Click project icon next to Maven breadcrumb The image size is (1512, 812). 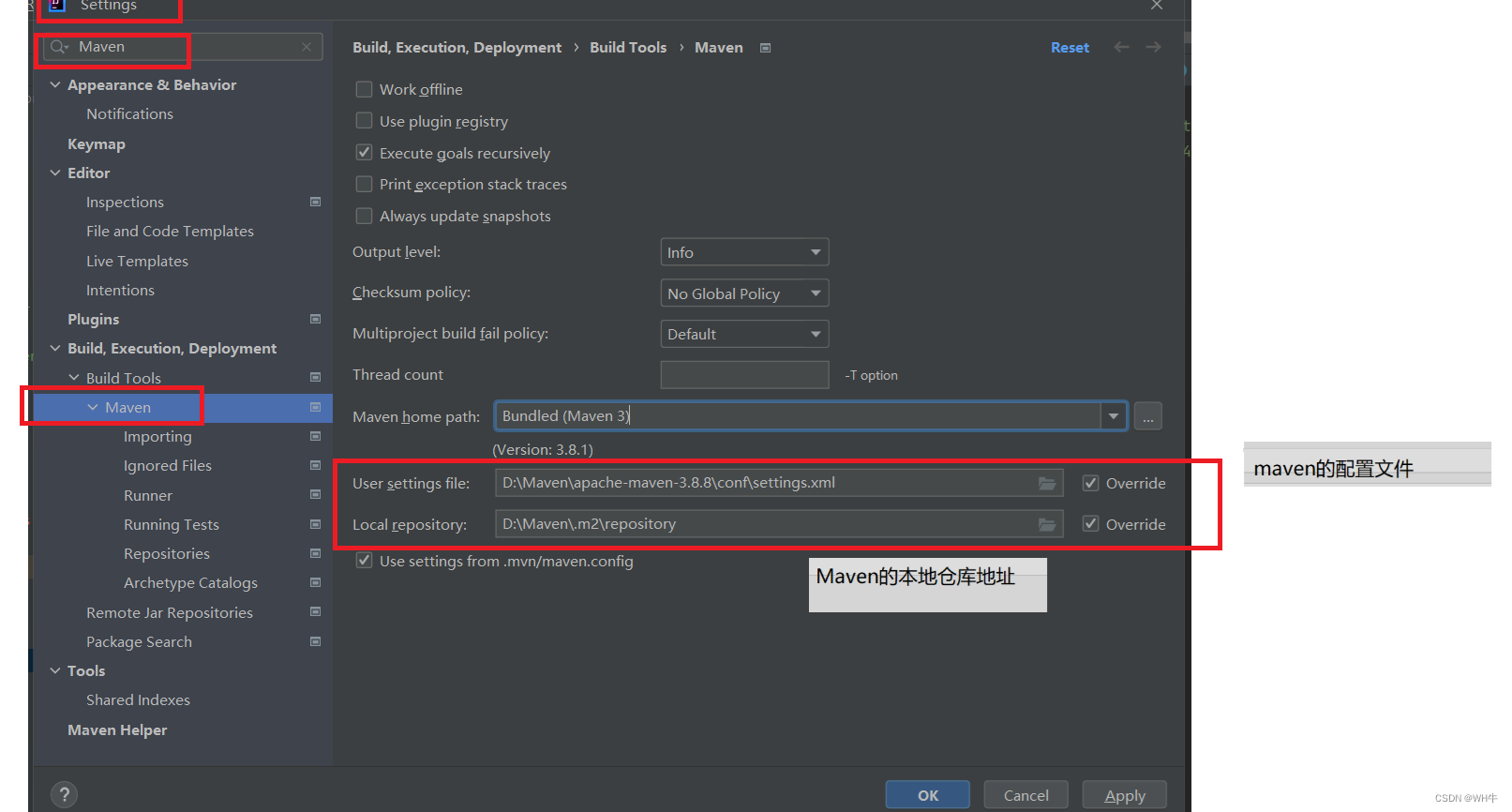pyautogui.click(x=765, y=48)
